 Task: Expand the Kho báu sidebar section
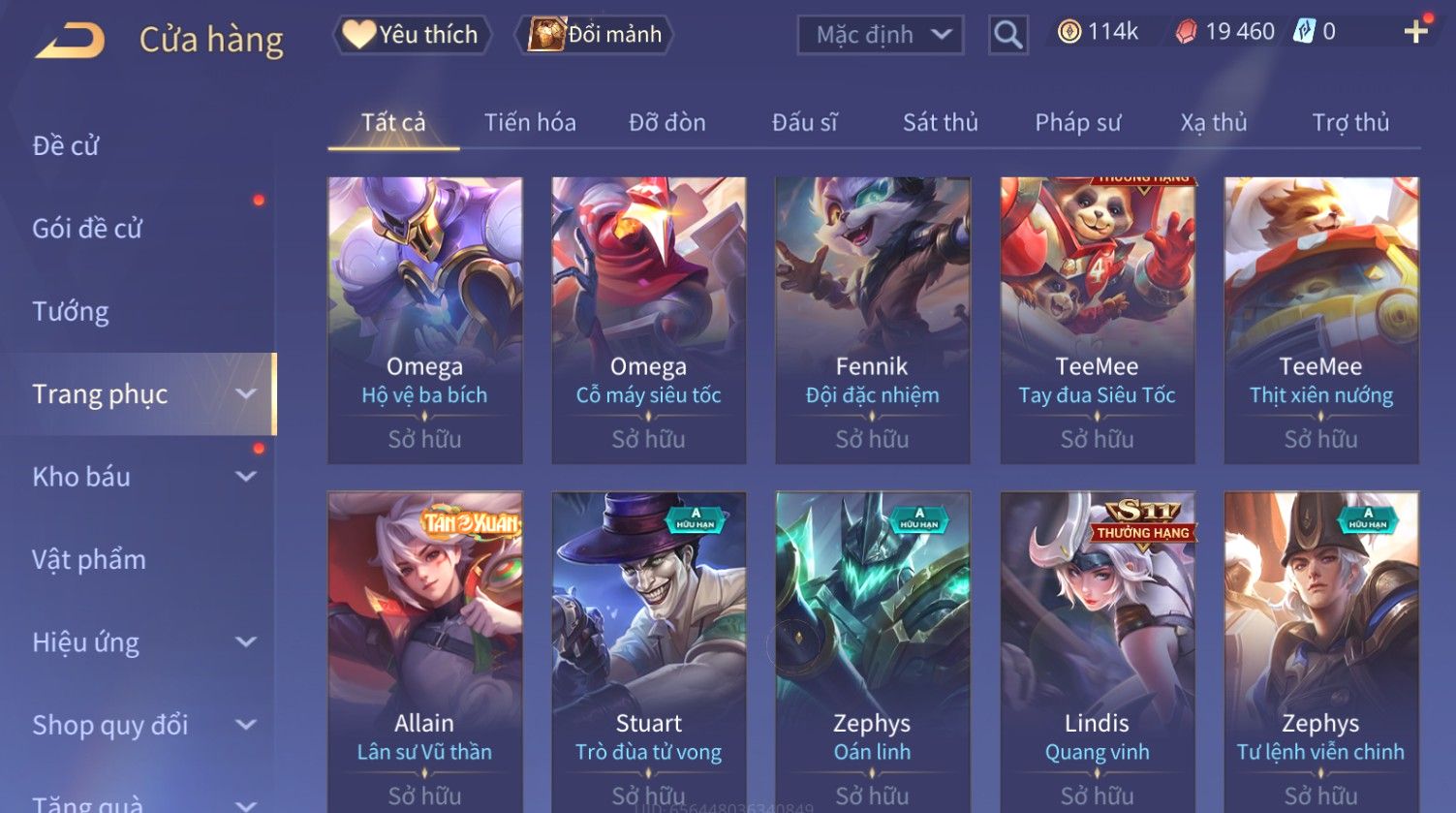pyautogui.click(x=246, y=477)
